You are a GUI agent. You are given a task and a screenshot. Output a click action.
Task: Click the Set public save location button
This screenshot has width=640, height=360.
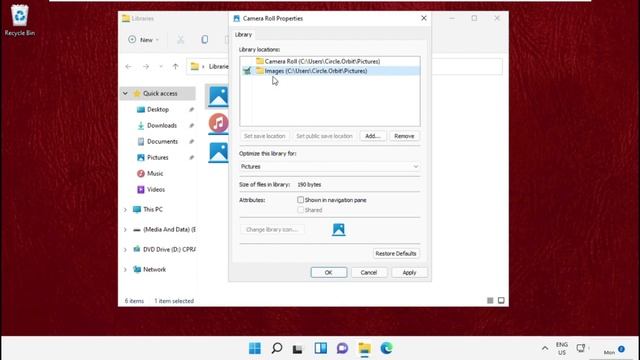click(324, 136)
